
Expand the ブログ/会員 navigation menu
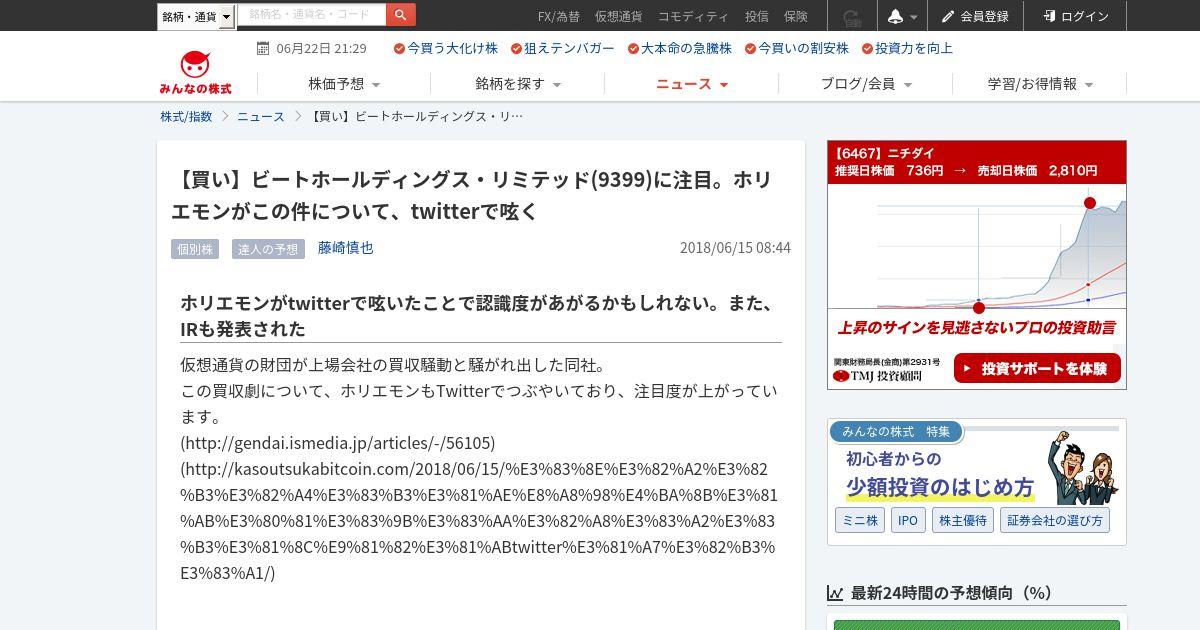866,84
